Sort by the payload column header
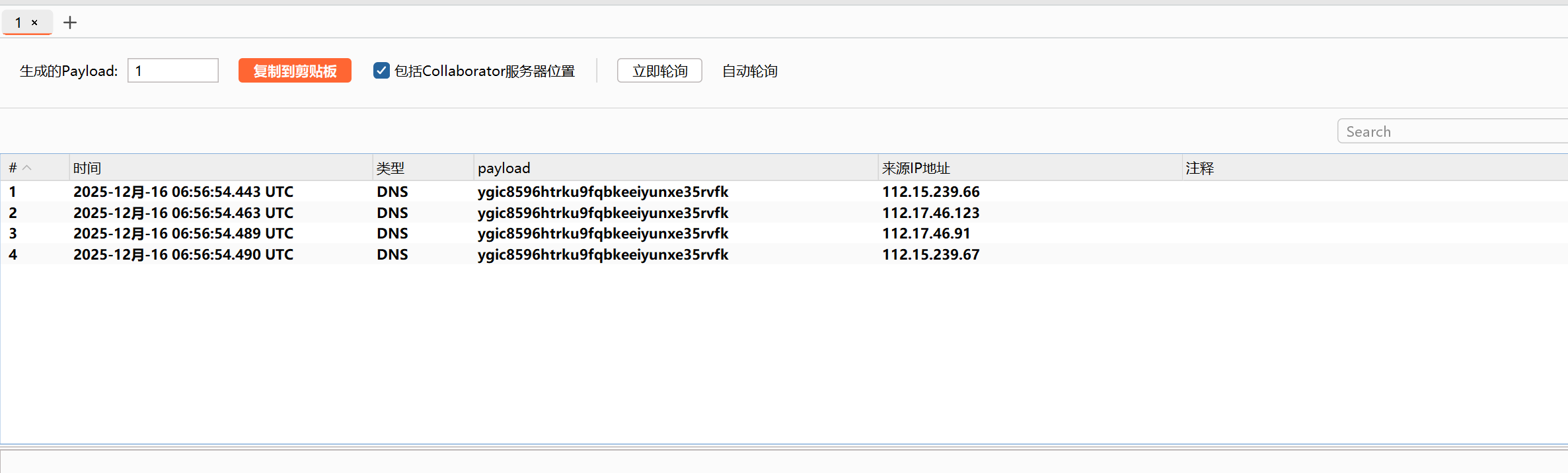1568x473 pixels. tap(674, 168)
